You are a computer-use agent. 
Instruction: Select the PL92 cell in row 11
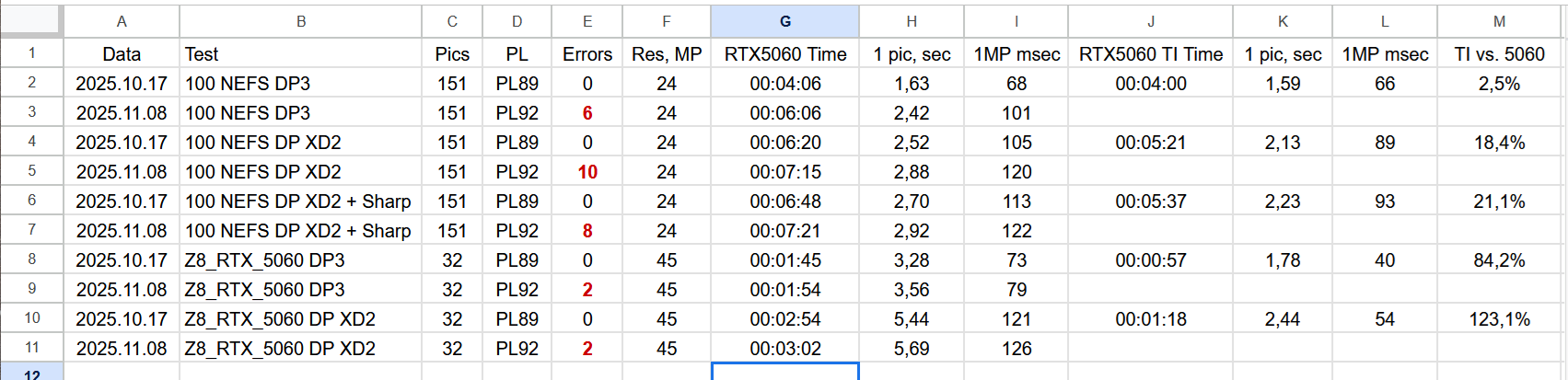(517, 349)
